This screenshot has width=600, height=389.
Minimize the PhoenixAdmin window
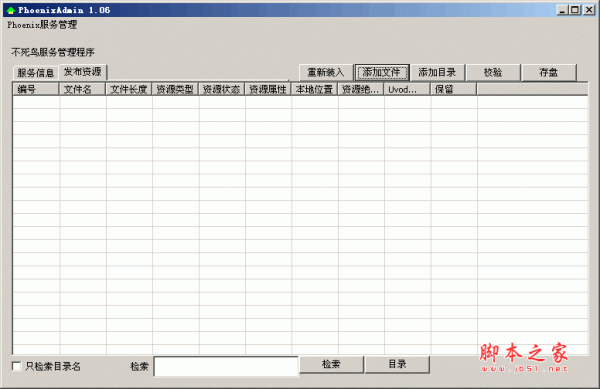562,10
